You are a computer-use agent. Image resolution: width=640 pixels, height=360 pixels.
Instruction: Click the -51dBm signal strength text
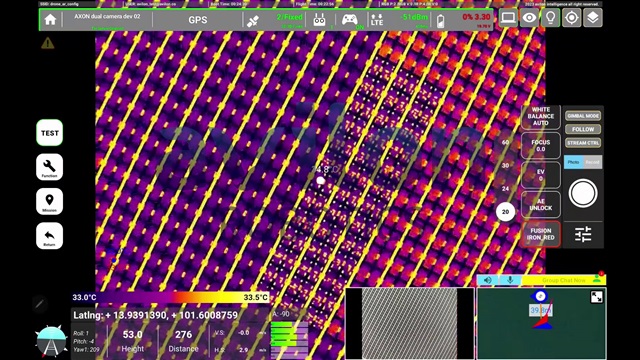[414, 17]
